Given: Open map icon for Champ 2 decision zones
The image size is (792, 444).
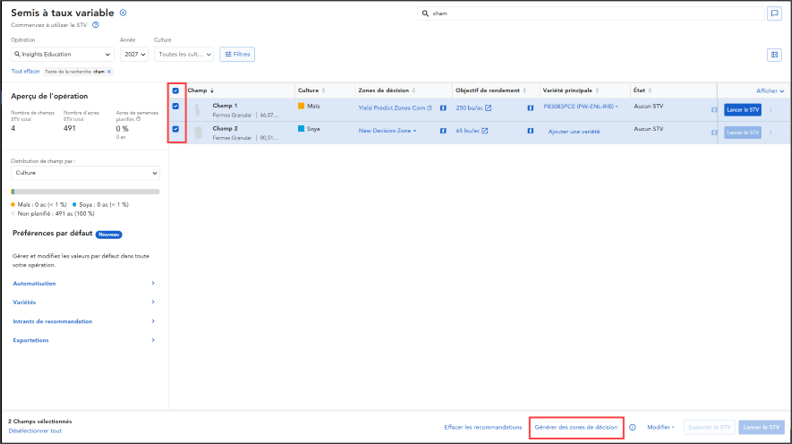Looking at the screenshot, I should click(x=443, y=131).
